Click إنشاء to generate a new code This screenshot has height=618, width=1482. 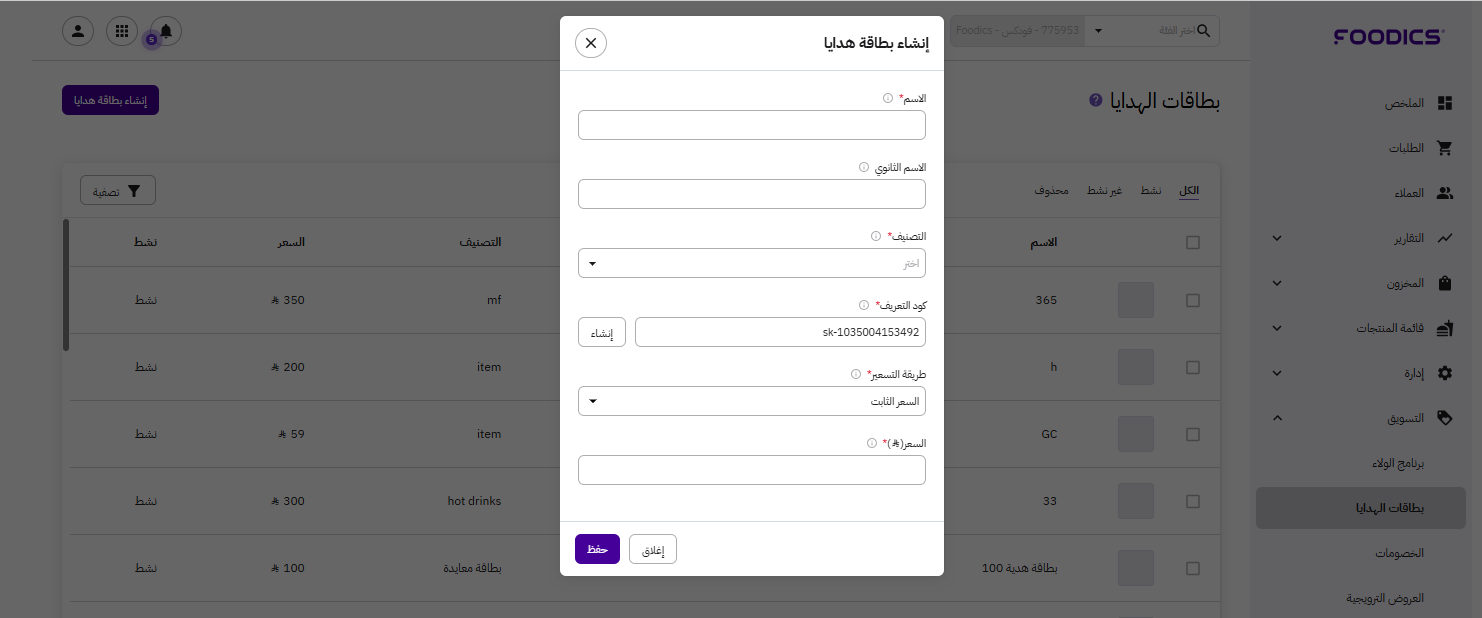tap(602, 332)
